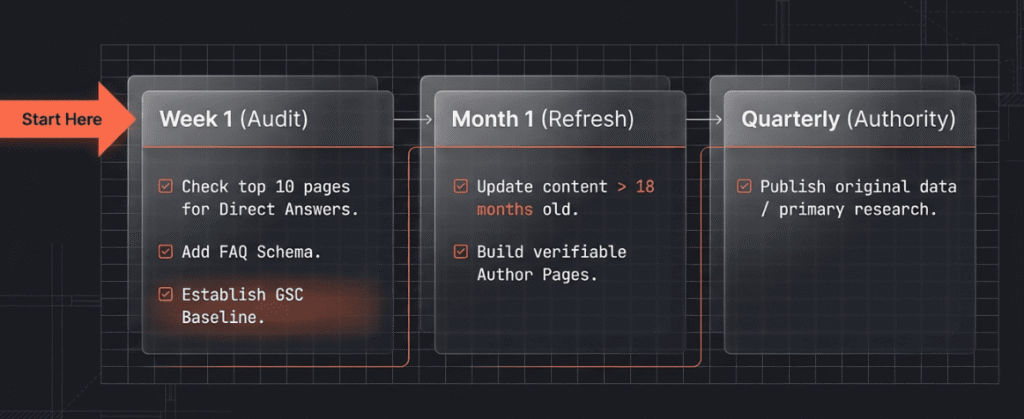Screen dimensions: 1024x419
Task: Uncheck the Update content checkbox
Action: pos(460,187)
